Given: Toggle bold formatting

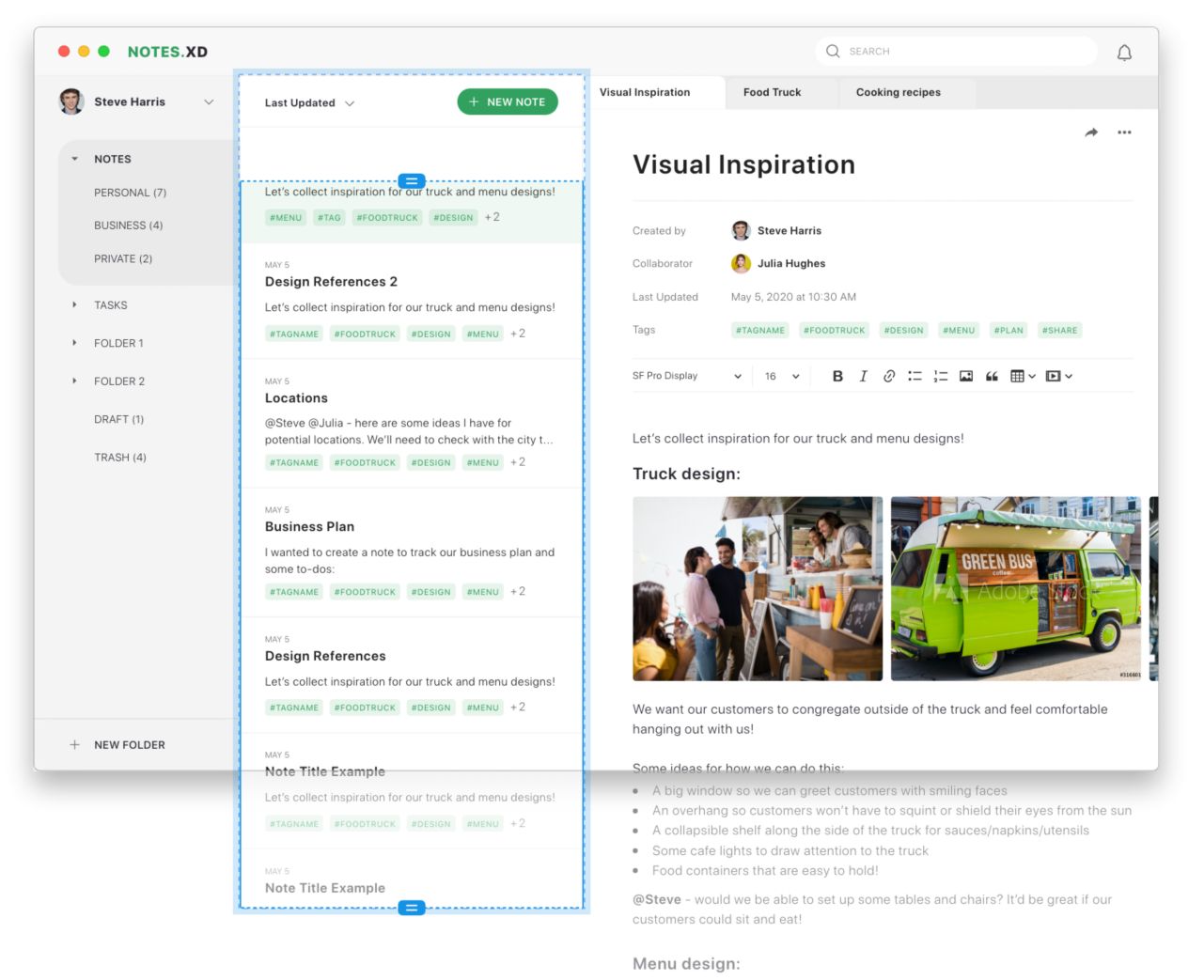Looking at the screenshot, I should (837, 376).
